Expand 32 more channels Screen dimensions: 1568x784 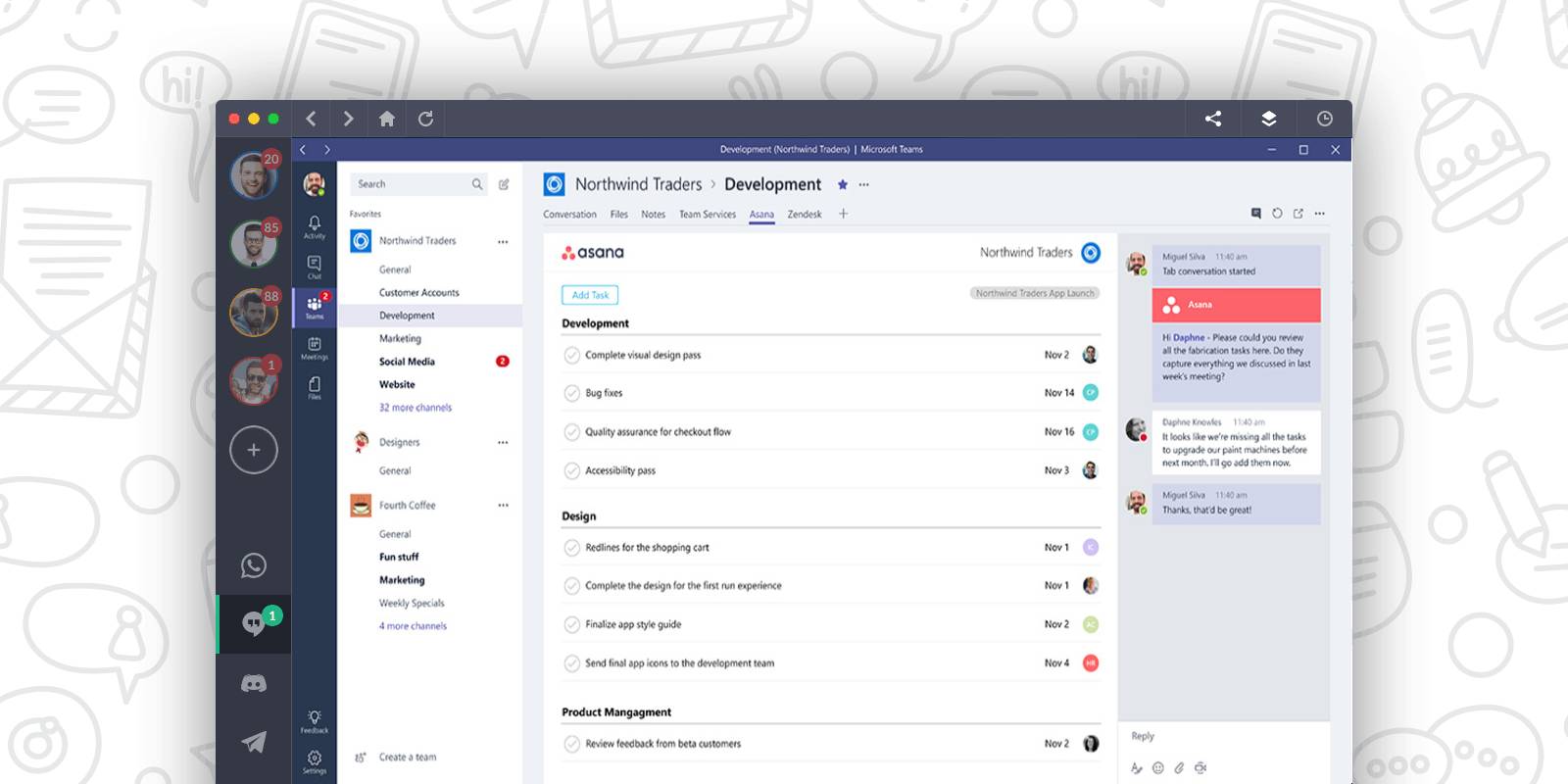(416, 408)
